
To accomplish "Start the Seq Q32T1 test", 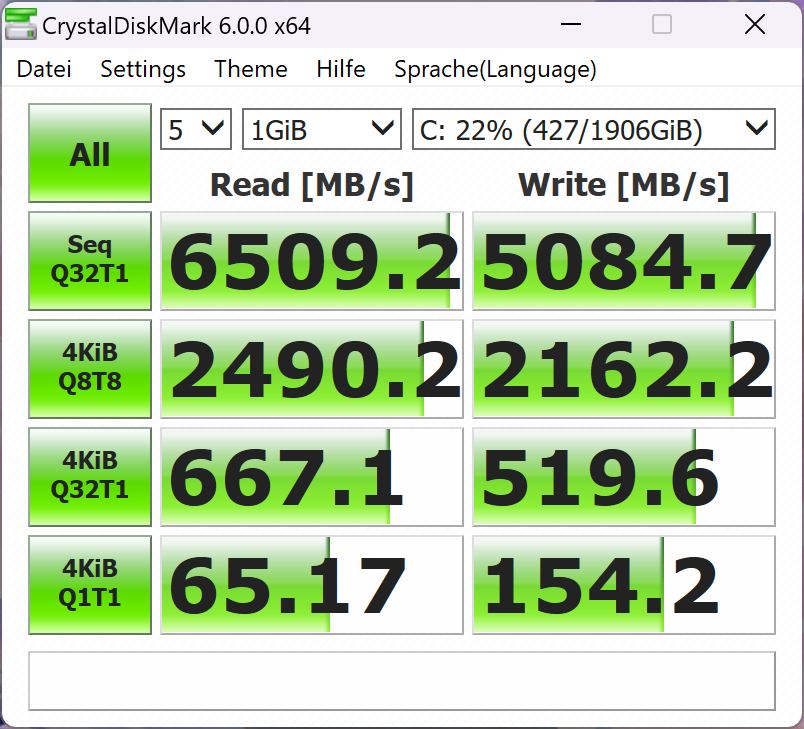I will (x=90, y=260).
